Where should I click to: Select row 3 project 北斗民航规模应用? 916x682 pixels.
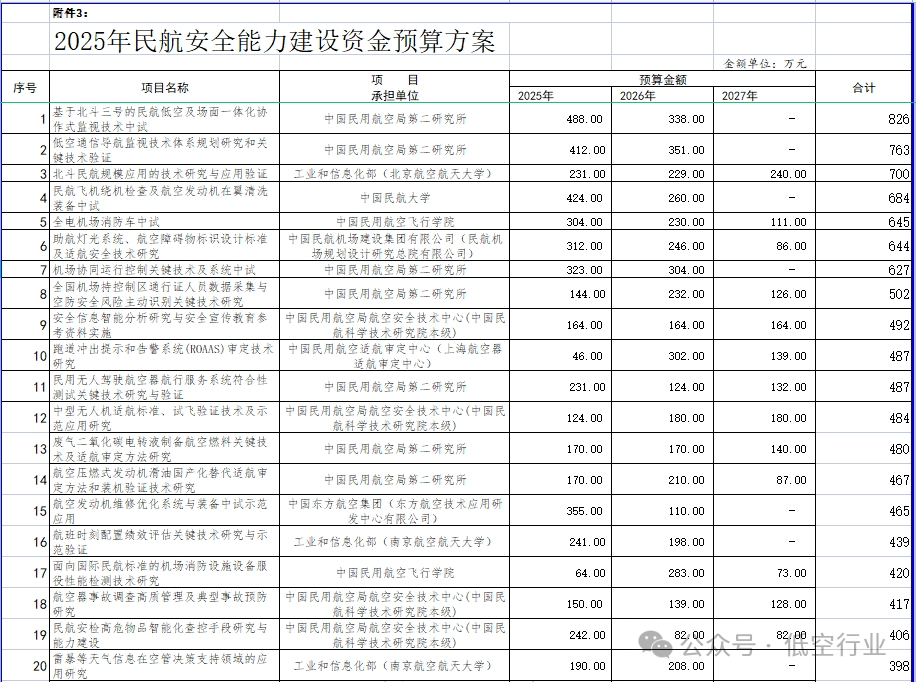coord(165,174)
